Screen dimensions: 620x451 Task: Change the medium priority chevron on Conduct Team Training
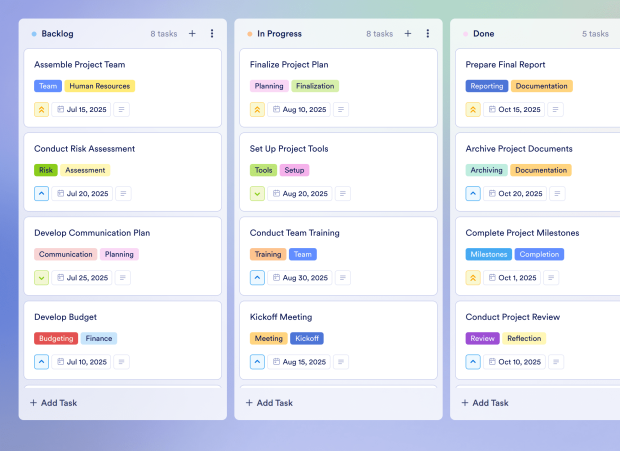257,278
